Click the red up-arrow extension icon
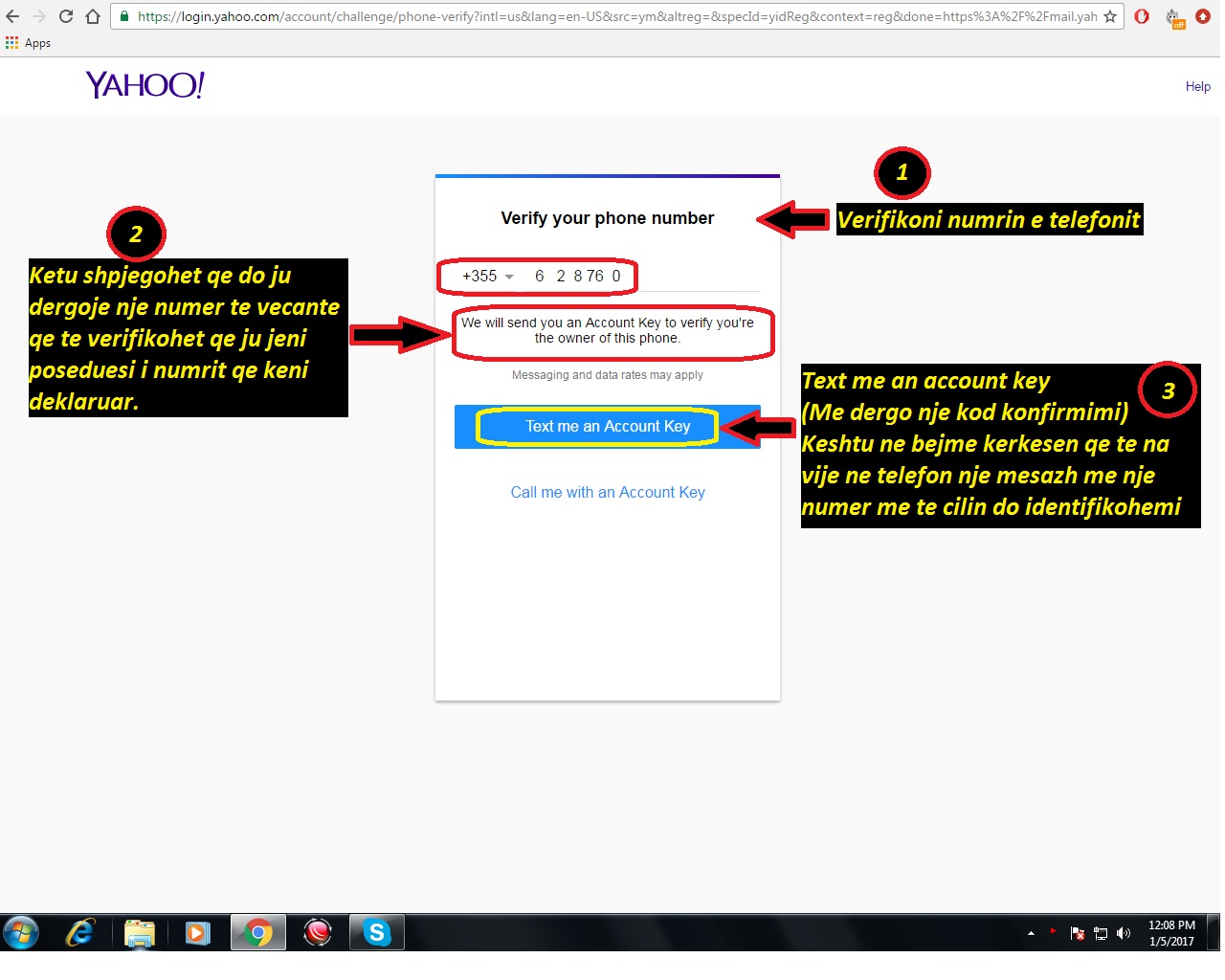 [x=1203, y=16]
